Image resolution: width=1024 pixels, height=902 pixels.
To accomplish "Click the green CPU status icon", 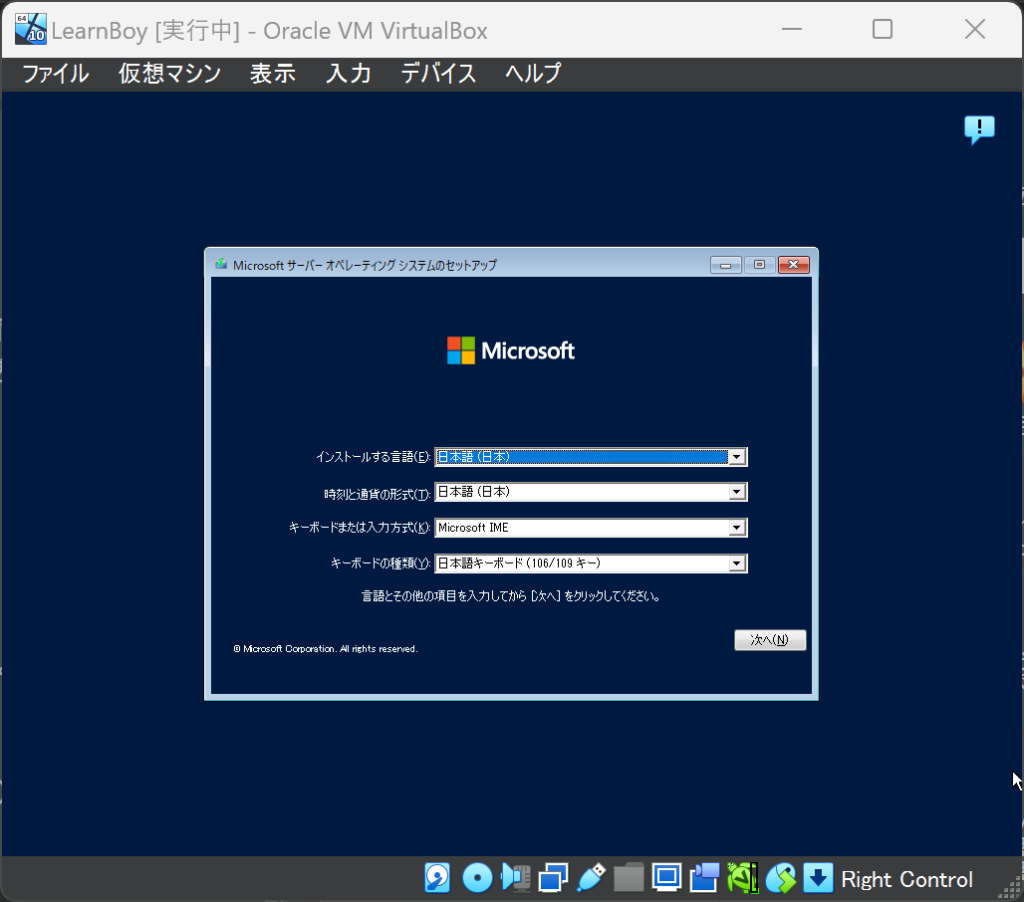I will pos(742,878).
